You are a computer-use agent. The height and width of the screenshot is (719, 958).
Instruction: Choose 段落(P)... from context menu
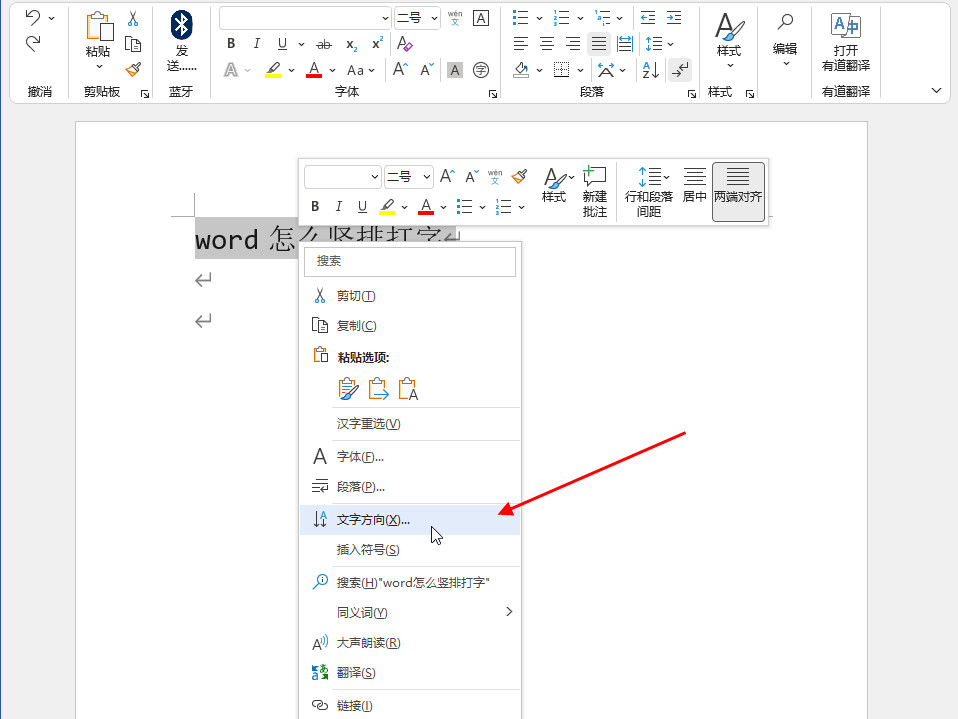coord(410,487)
